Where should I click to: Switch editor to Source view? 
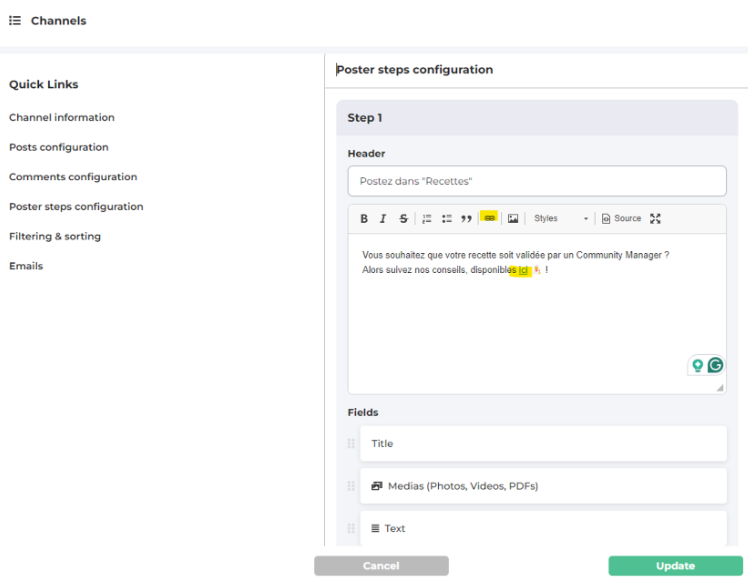click(621, 219)
